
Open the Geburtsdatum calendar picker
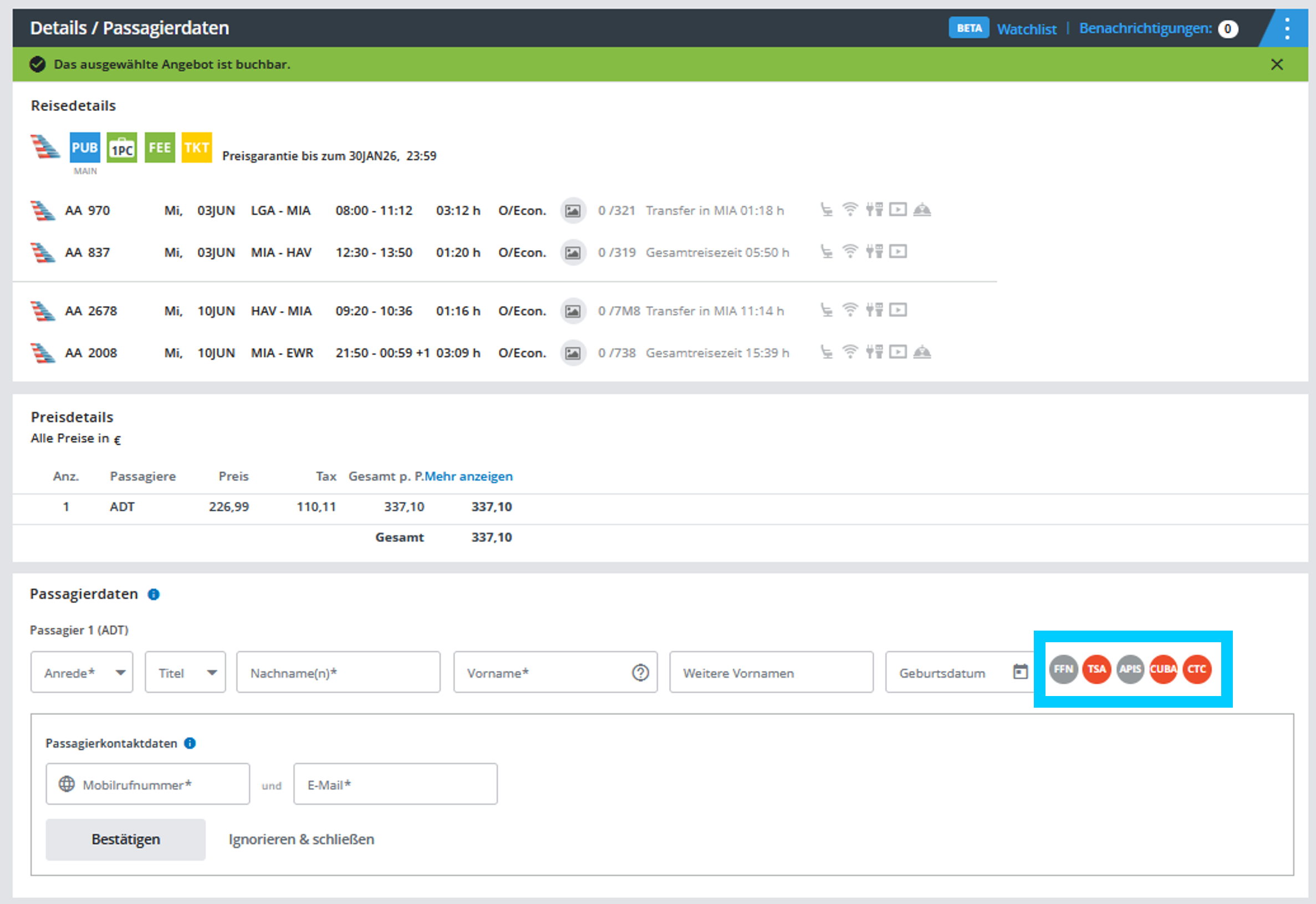(1020, 672)
